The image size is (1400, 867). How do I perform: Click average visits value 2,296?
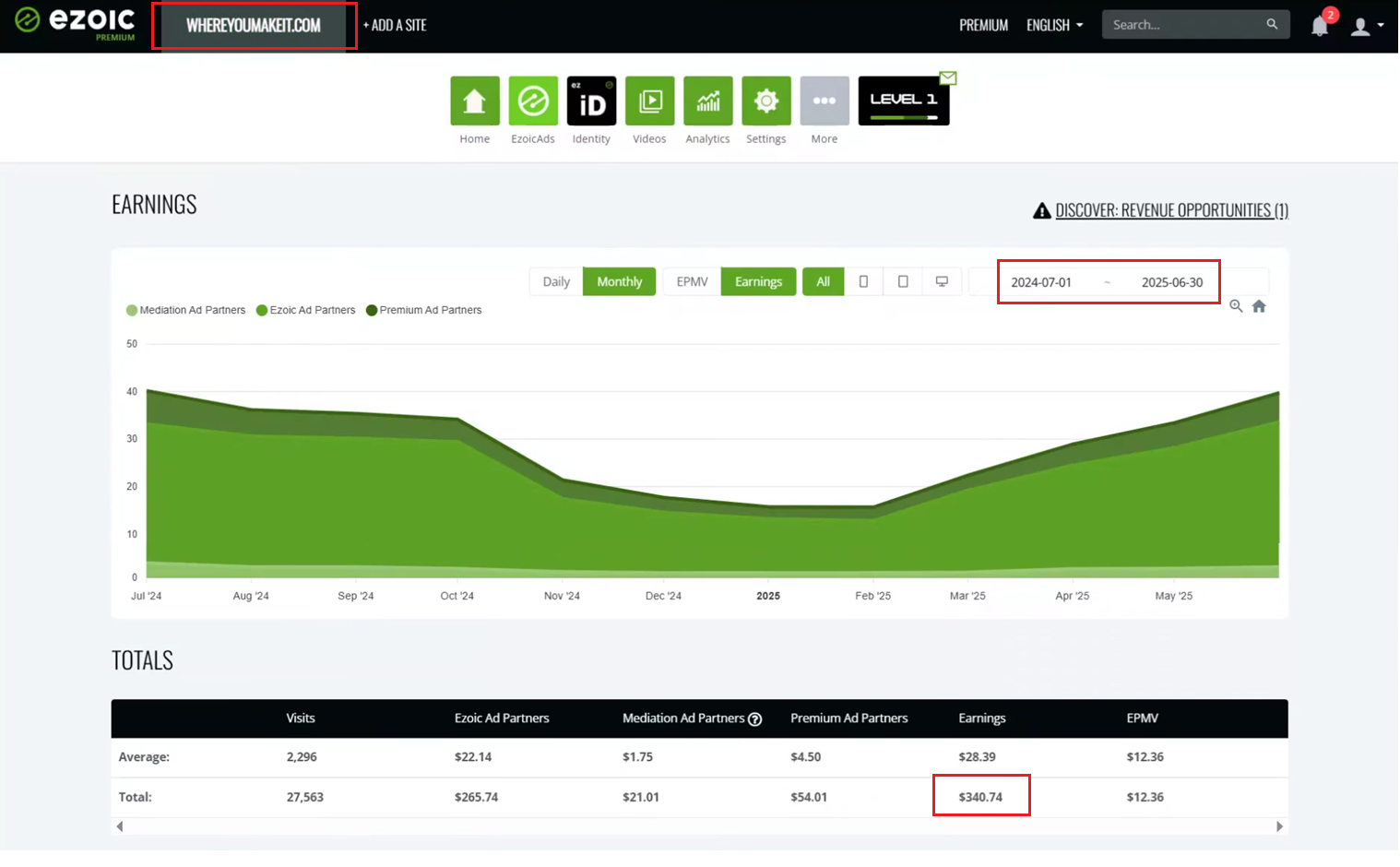click(x=302, y=757)
